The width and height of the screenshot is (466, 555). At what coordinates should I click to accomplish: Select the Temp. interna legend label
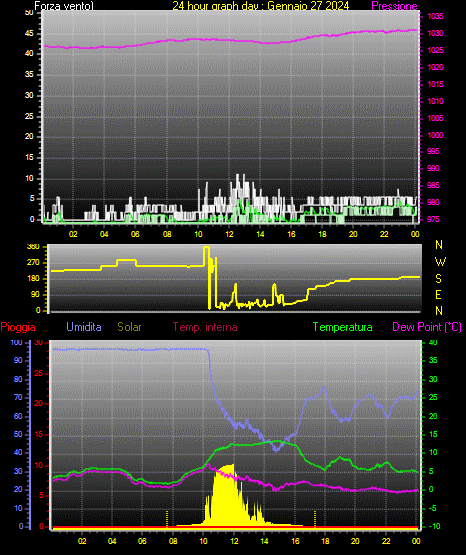[x=205, y=327]
